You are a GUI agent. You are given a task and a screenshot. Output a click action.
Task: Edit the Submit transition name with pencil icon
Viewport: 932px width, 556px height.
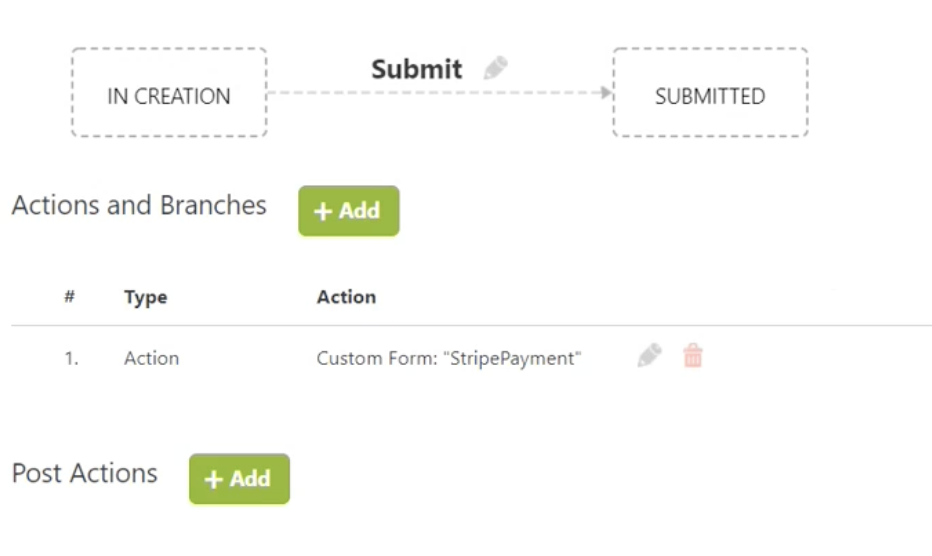(495, 68)
